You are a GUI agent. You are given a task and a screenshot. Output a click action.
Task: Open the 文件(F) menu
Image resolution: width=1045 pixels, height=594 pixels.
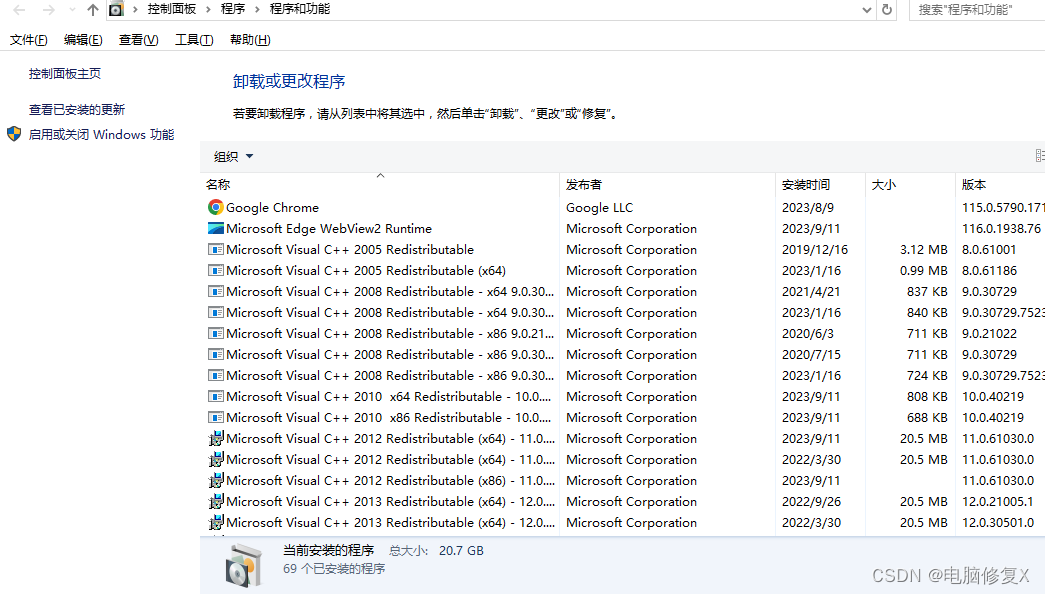tap(29, 40)
